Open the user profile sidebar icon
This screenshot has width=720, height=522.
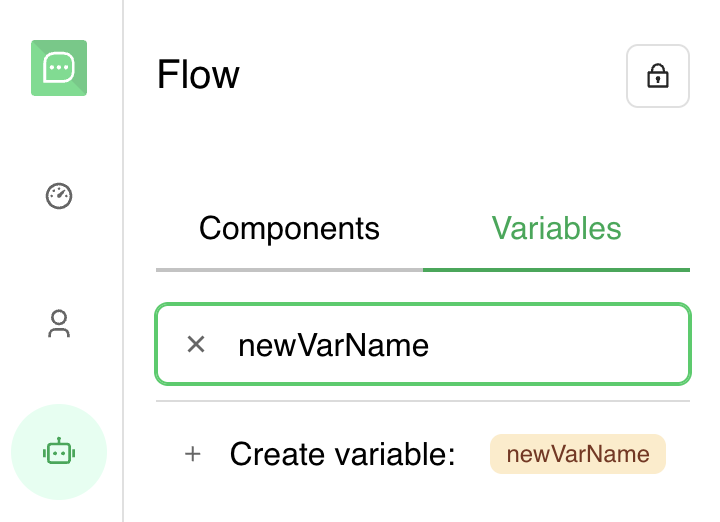59,324
